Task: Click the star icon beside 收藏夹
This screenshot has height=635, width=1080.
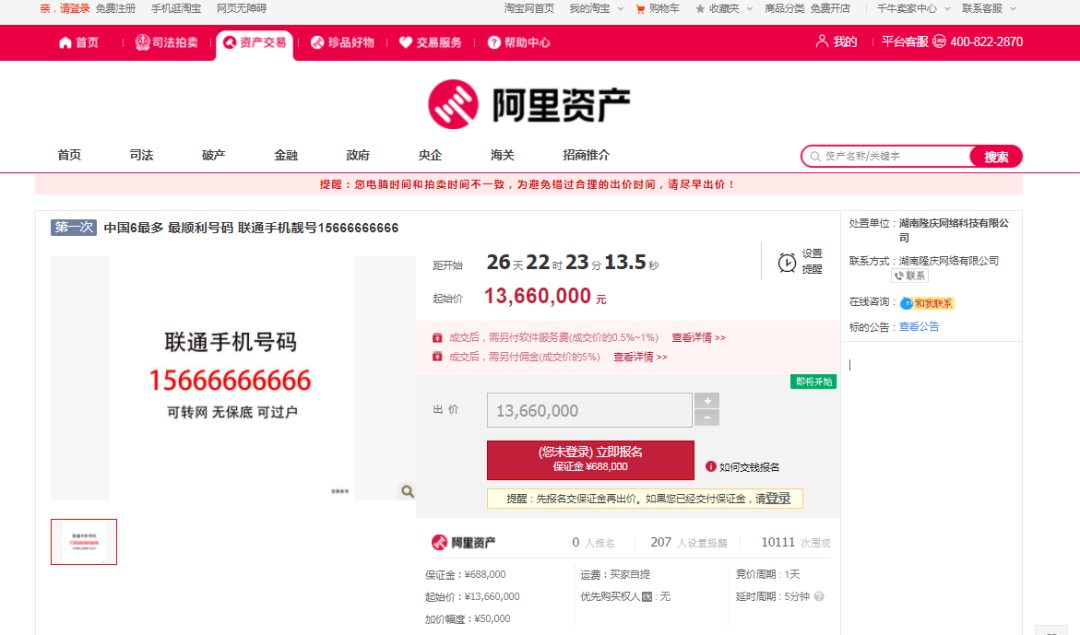Action: (700, 9)
